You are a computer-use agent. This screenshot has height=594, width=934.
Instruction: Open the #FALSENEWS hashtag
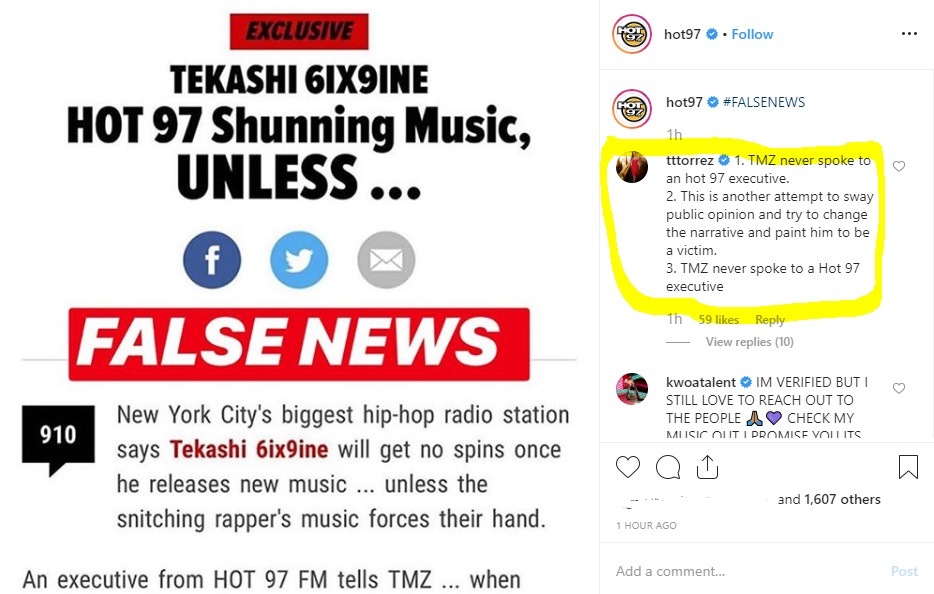pyautogui.click(x=764, y=102)
